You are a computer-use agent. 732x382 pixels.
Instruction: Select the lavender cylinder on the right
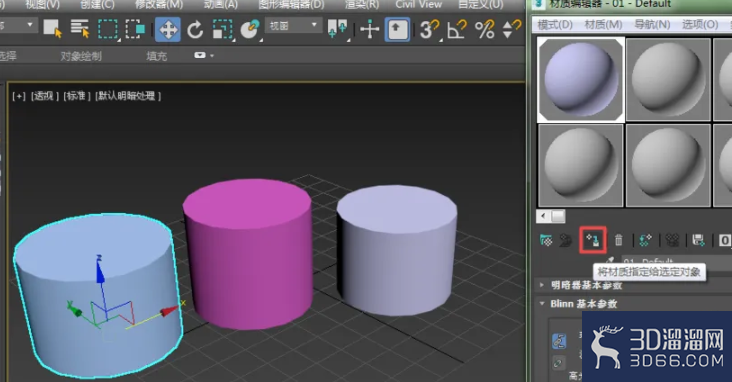click(x=397, y=250)
